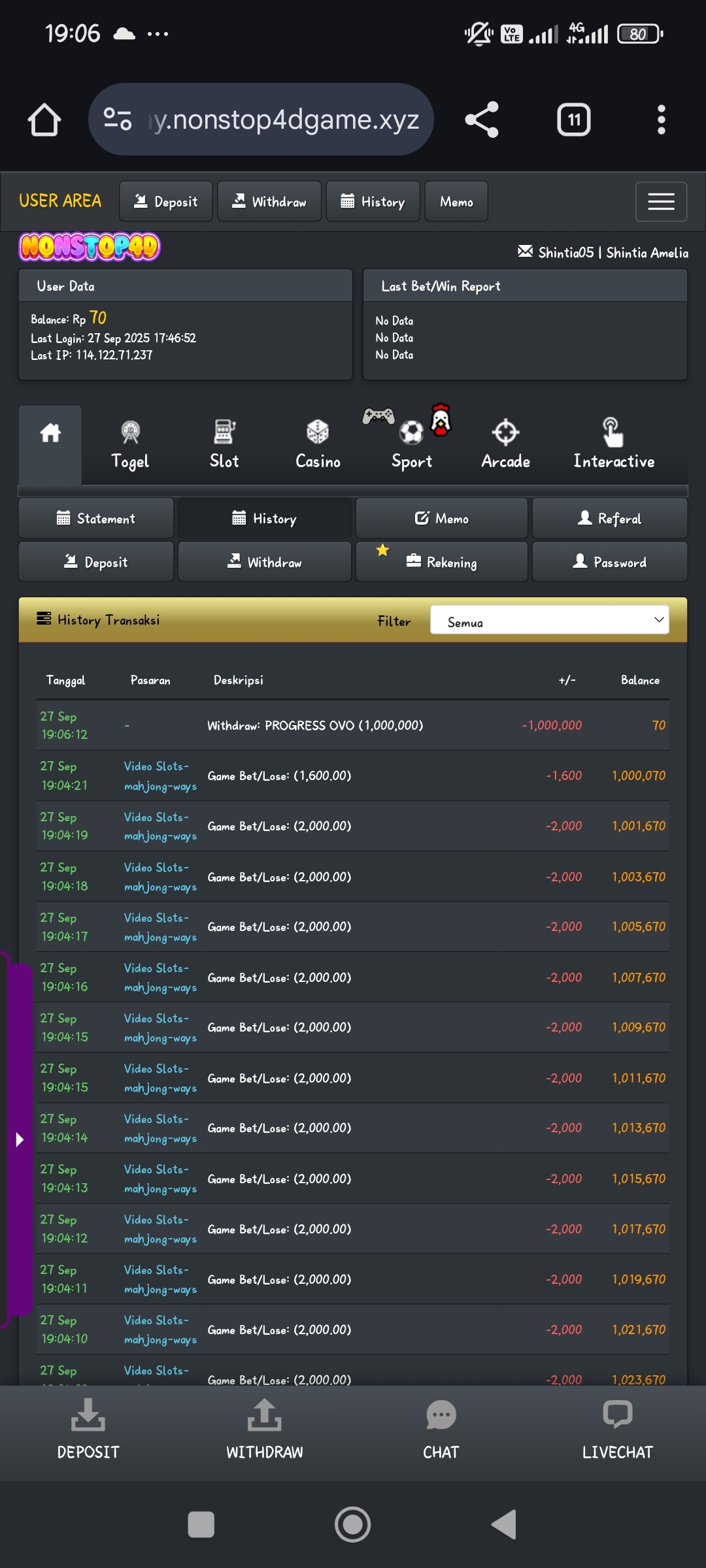This screenshot has height=1568, width=706.
Task: Open the Sport game category
Action: 411,445
